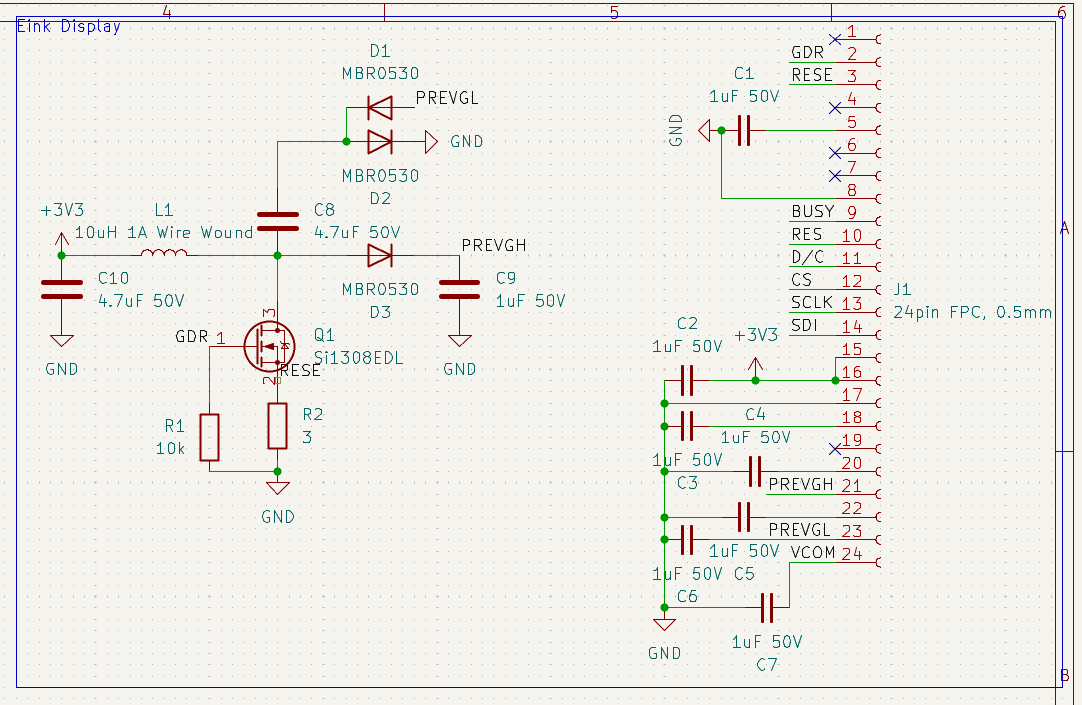Click the no-connect marker on pin 6
Viewport: 1082px width, 705px height.
(835, 152)
